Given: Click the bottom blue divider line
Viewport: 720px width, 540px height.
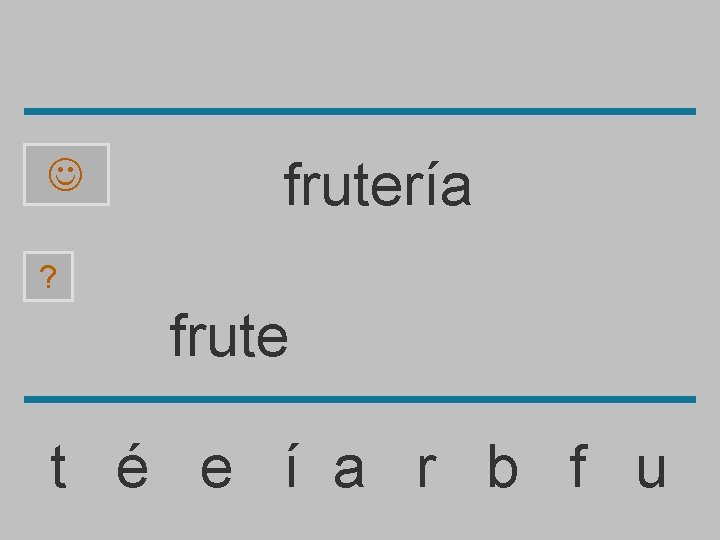Looking at the screenshot, I should click(360, 399).
